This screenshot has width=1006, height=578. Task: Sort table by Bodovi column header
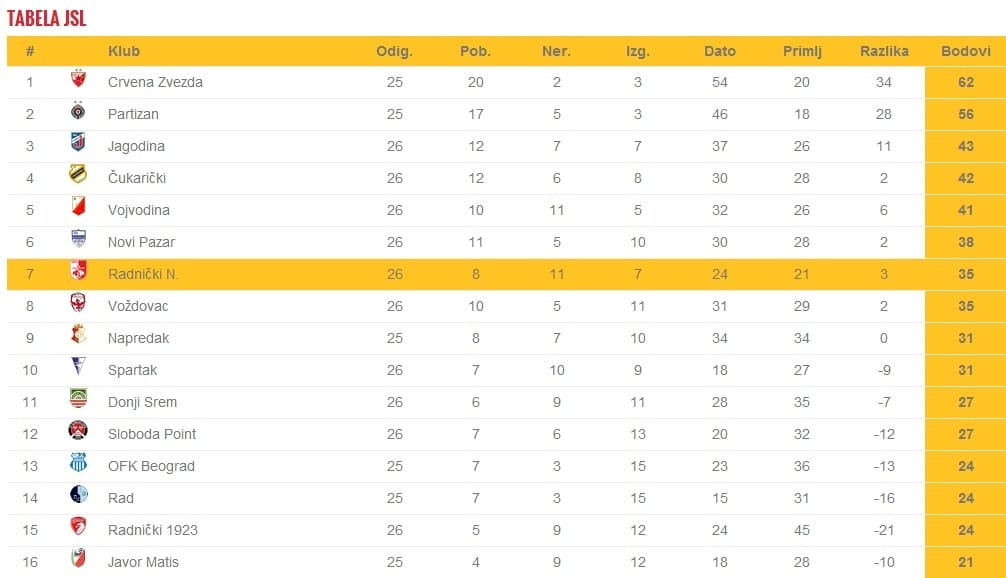click(x=965, y=51)
